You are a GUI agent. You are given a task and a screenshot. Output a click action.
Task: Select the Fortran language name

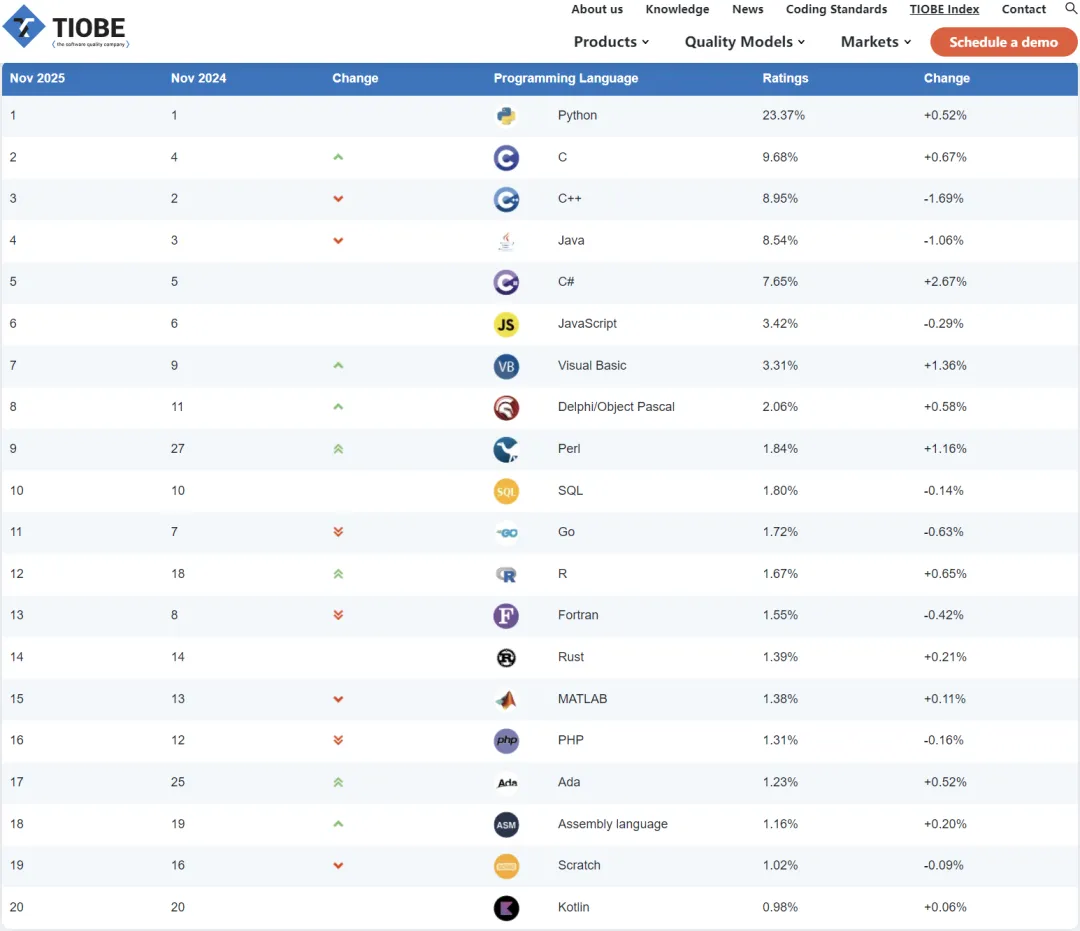click(578, 615)
